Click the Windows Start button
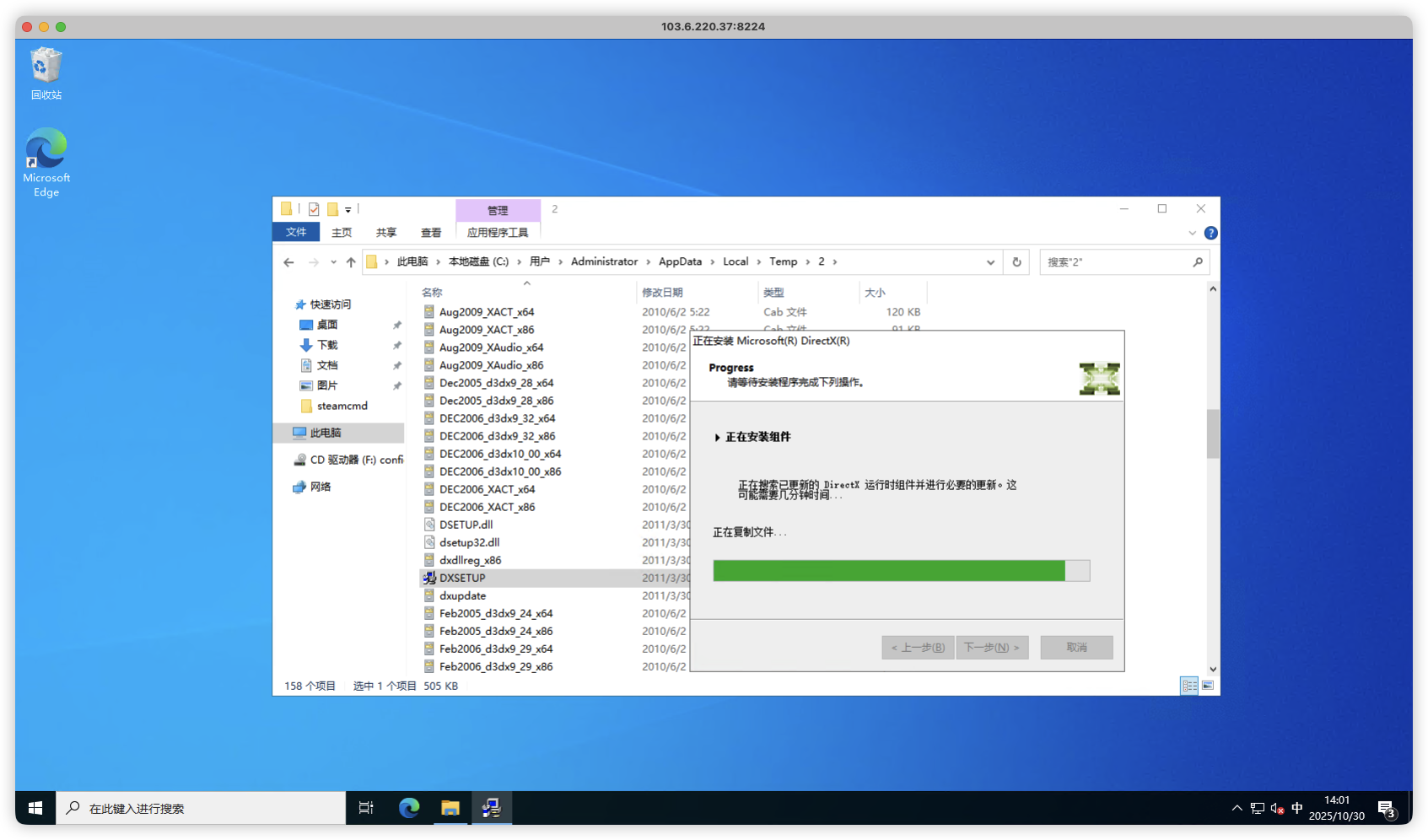The width and height of the screenshot is (1428, 840). point(35,808)
